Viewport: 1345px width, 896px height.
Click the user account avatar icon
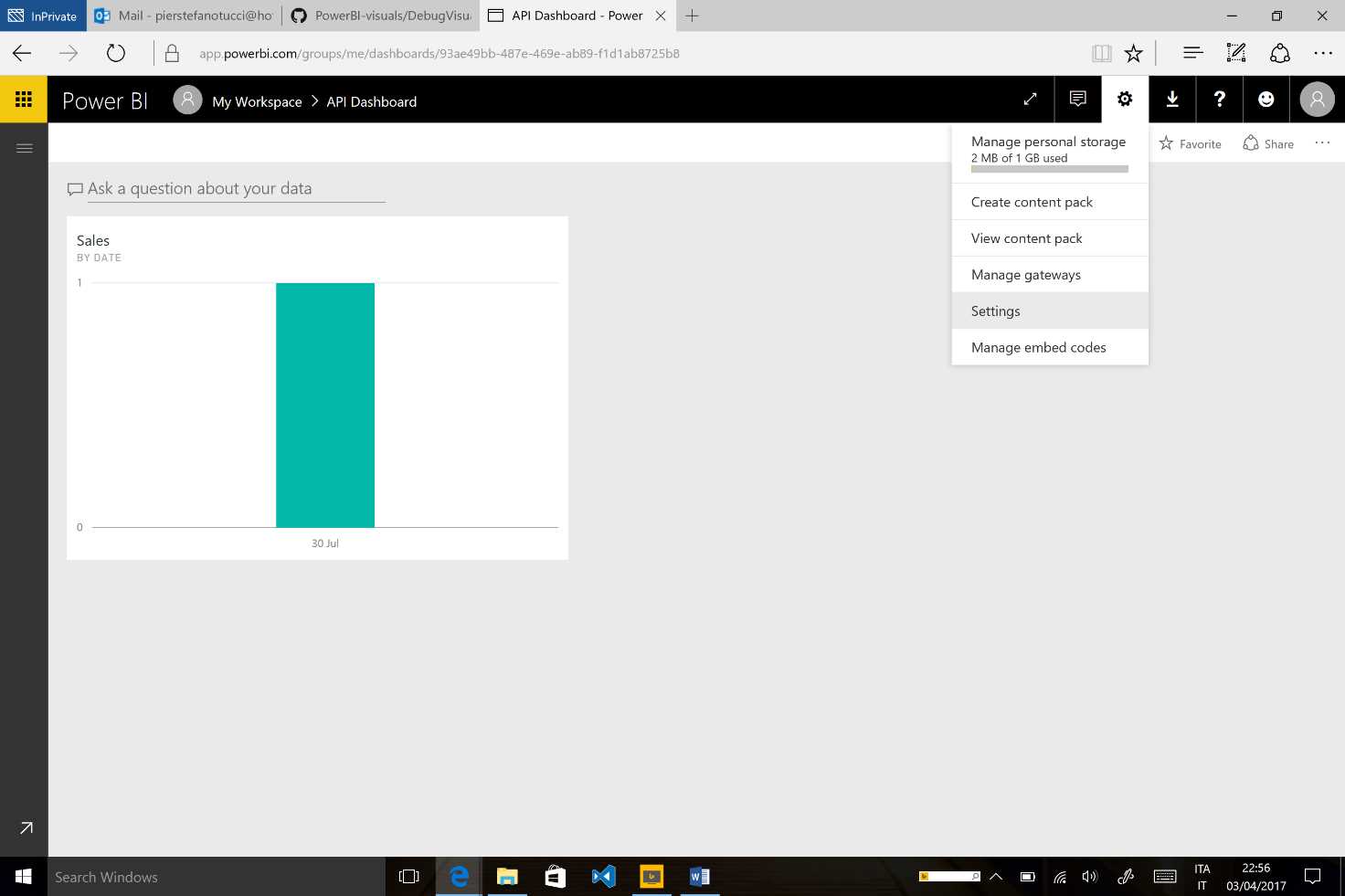pos(1316,99)
